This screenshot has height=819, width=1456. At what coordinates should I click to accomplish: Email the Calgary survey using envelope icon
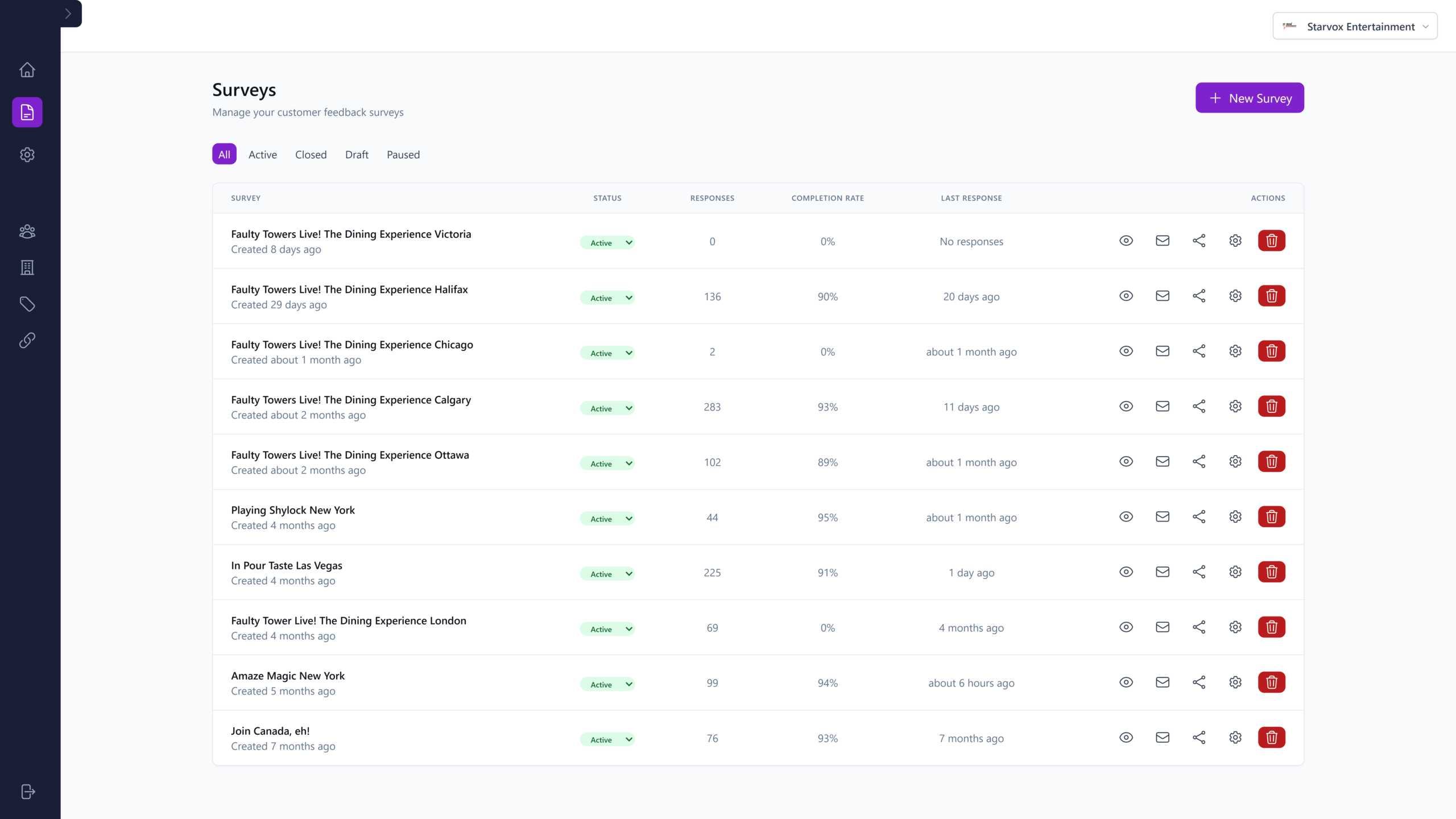point(1162,406)
